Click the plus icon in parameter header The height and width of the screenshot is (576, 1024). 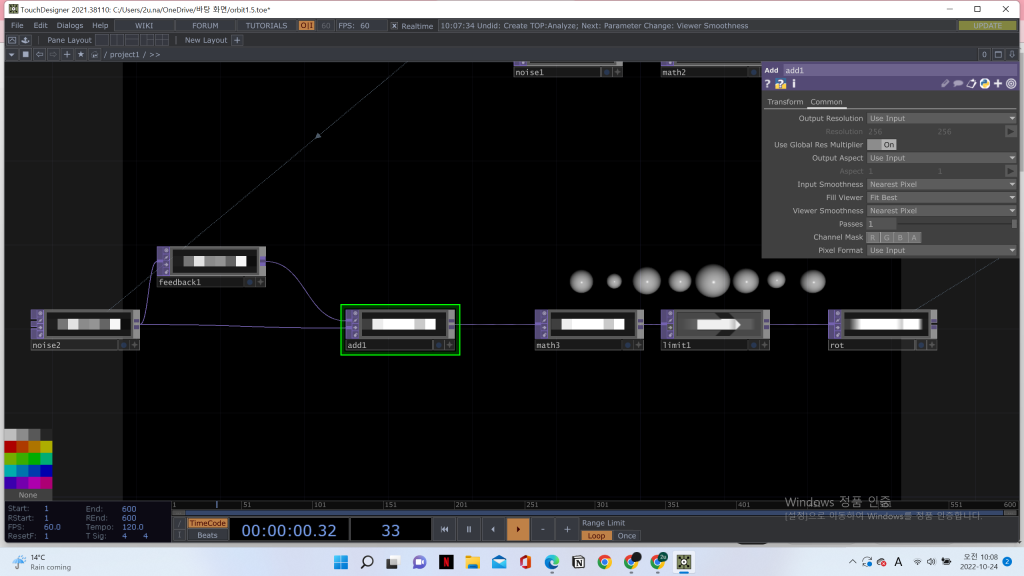pyautogui.click(x=998, y=84)
